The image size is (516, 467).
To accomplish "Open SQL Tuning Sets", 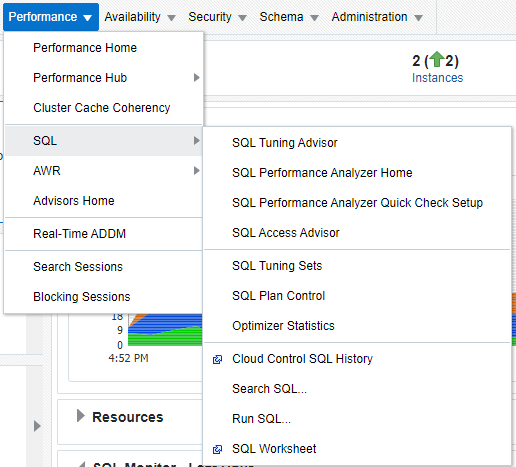I will click(x=357, y=266).
